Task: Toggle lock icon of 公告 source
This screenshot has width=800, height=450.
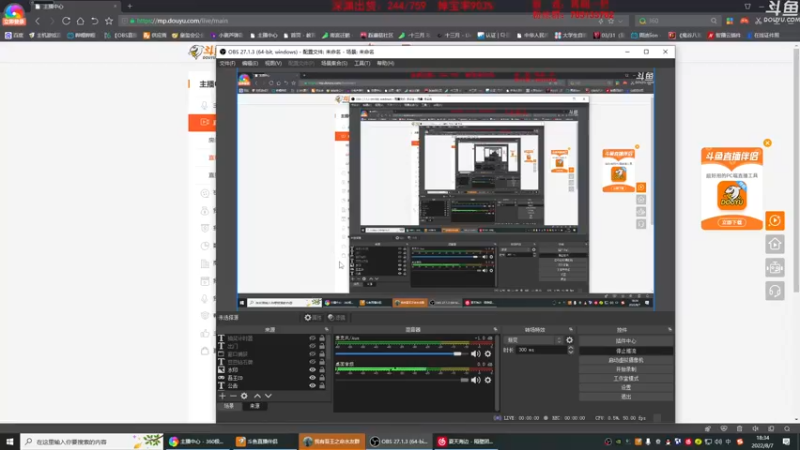Action: point(322,386)
